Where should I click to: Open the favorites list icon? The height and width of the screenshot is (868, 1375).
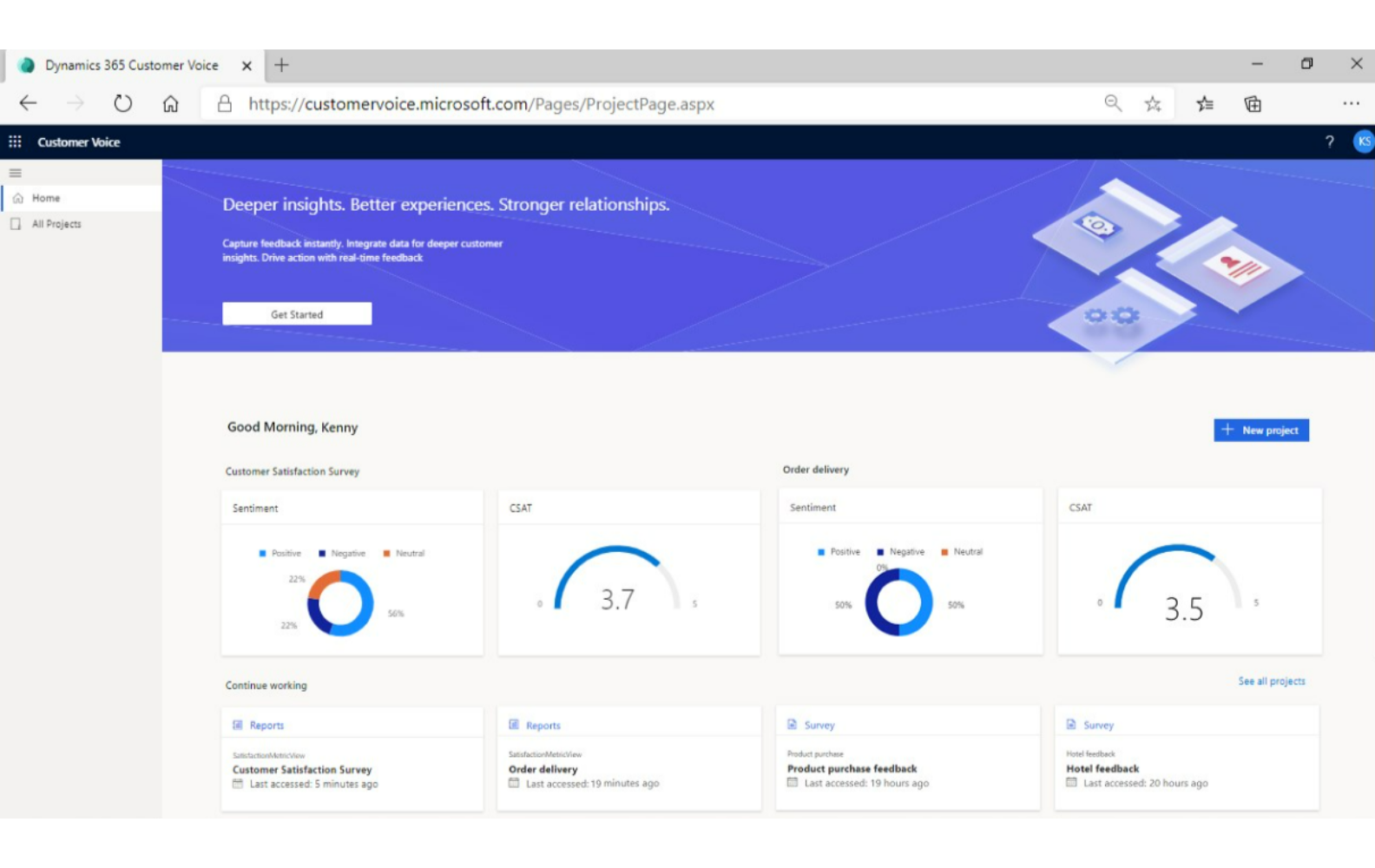pyautogui.click(x=1205, y=104)
